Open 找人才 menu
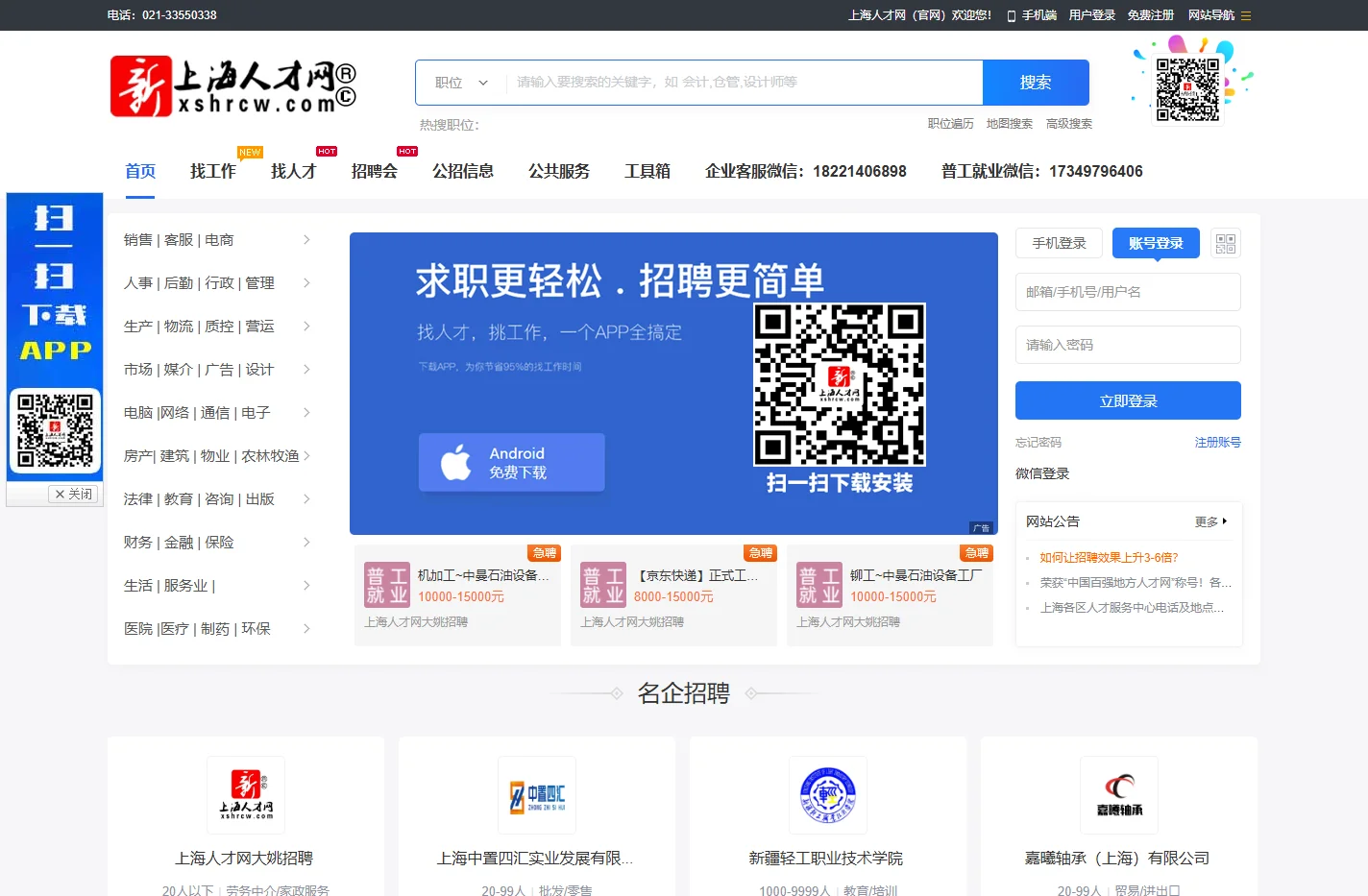The width and height of the screenshot is (1368, 896). pos(294,171)
